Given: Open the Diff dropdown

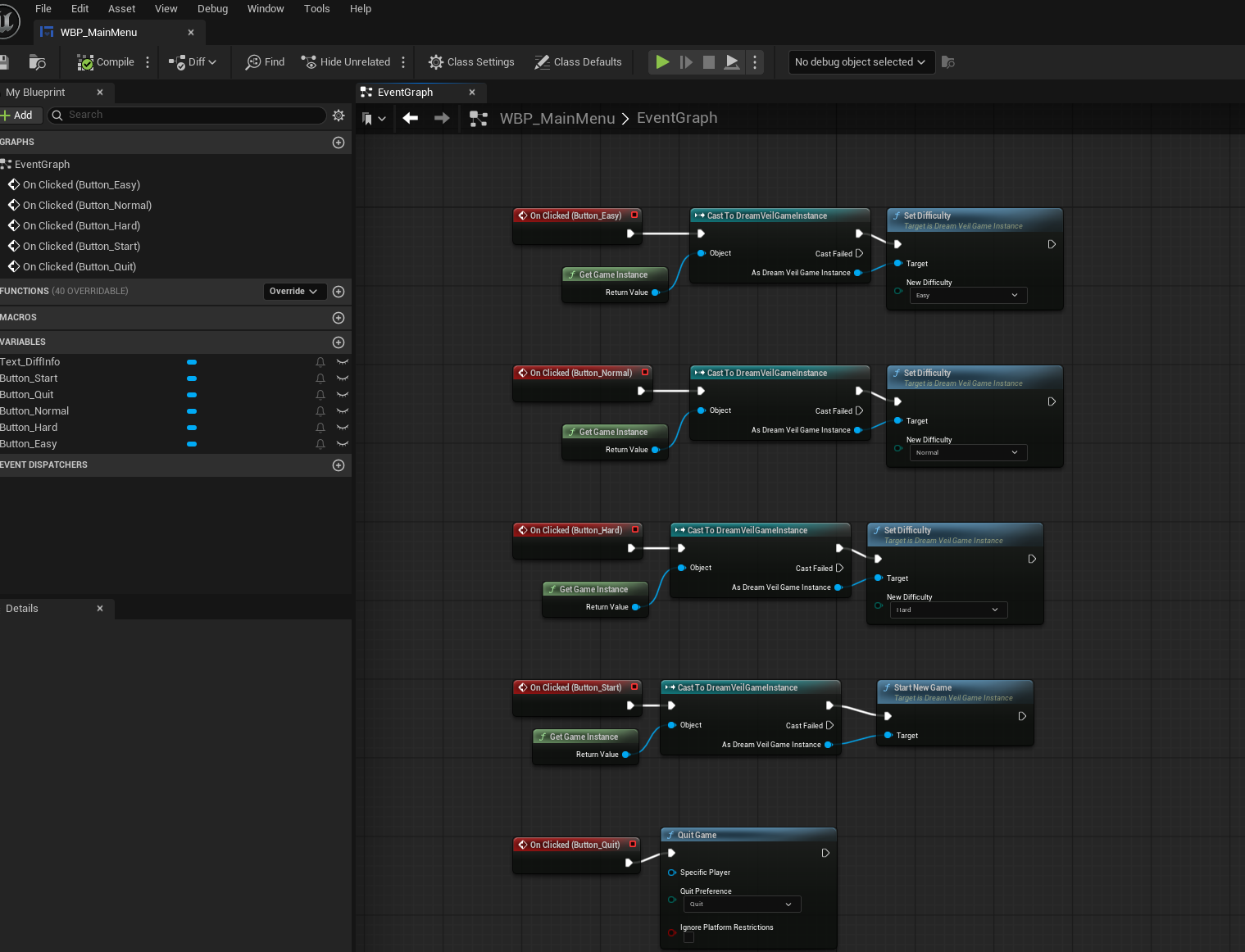Looking at the screenshot, I should pos(193,62).
